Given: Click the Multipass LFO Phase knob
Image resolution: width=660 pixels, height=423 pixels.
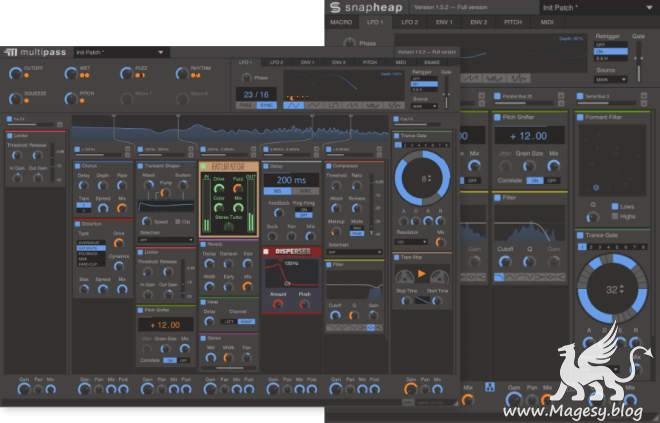Looking at the screenshot, I should [246, 78].
